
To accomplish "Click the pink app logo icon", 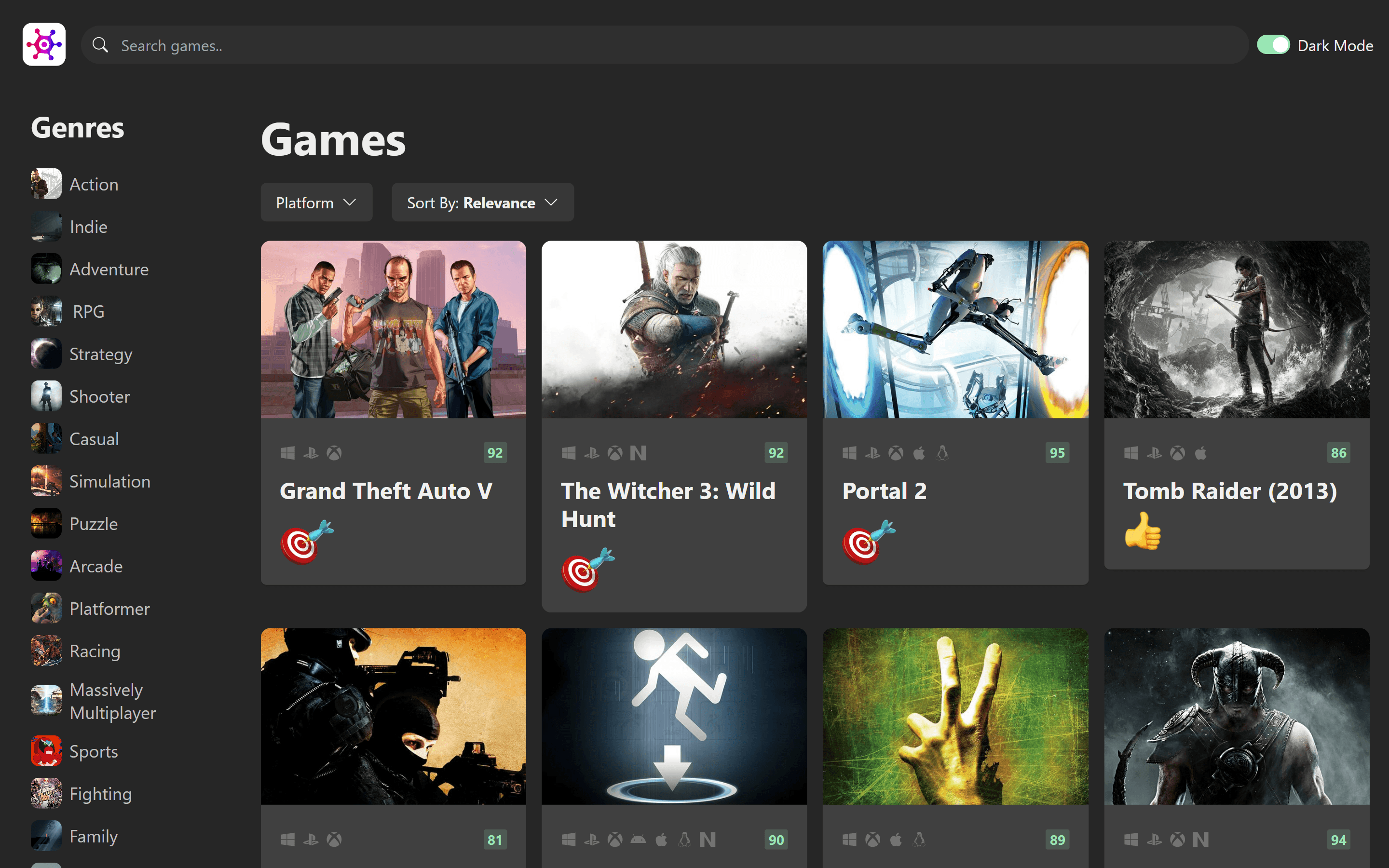I will click(43, 44).
